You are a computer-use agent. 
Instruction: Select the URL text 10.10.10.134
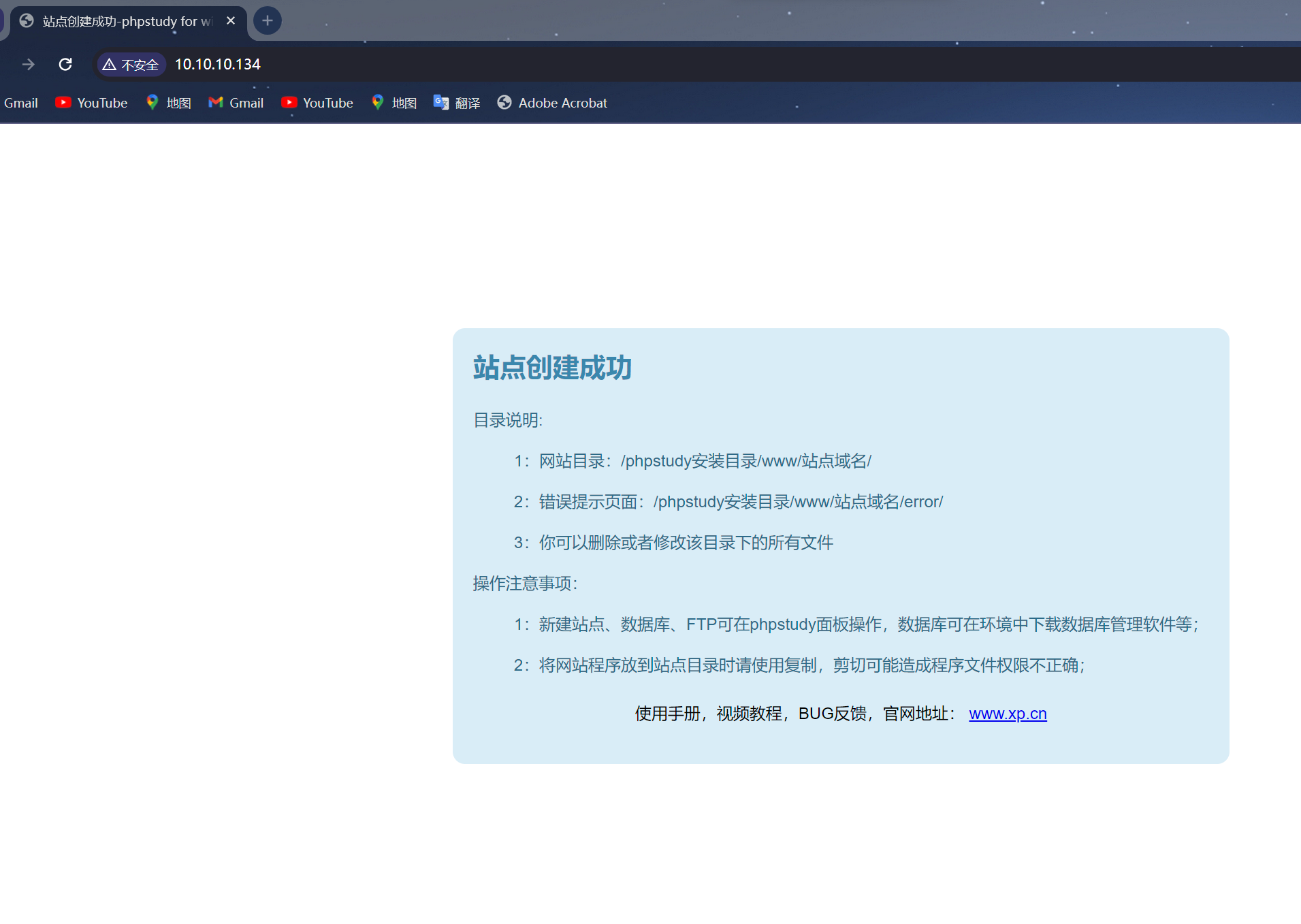click(x=216, y=64)
